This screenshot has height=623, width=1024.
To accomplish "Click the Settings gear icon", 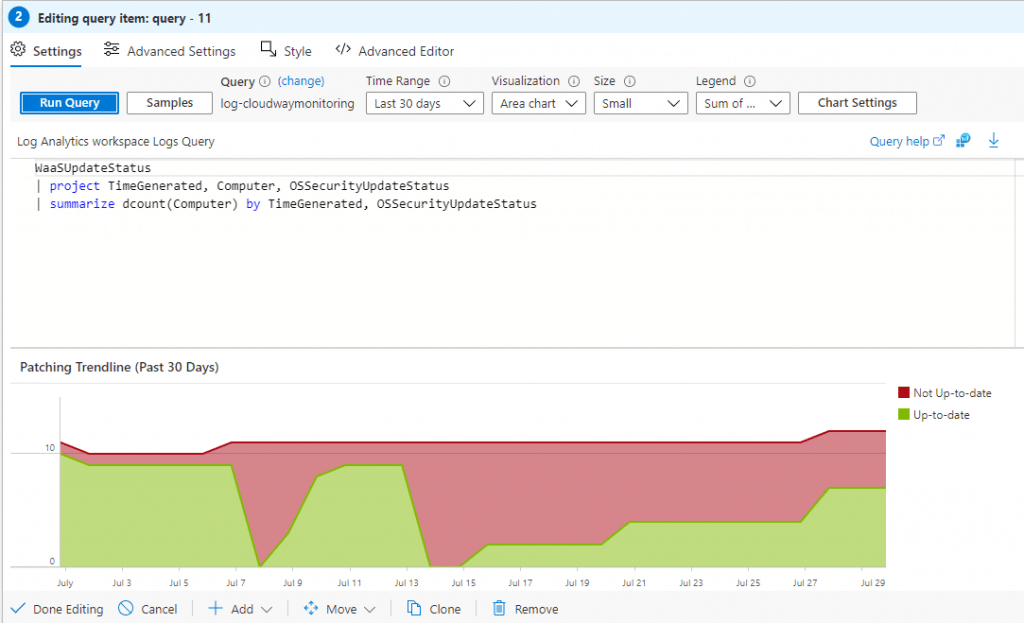I will click(18, 50).
